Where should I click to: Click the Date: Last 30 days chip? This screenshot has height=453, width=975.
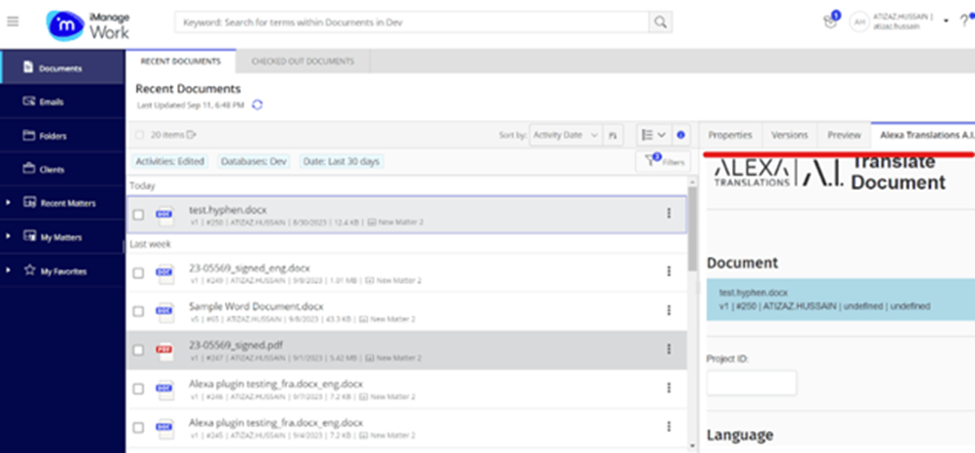[x=341, y=162]
